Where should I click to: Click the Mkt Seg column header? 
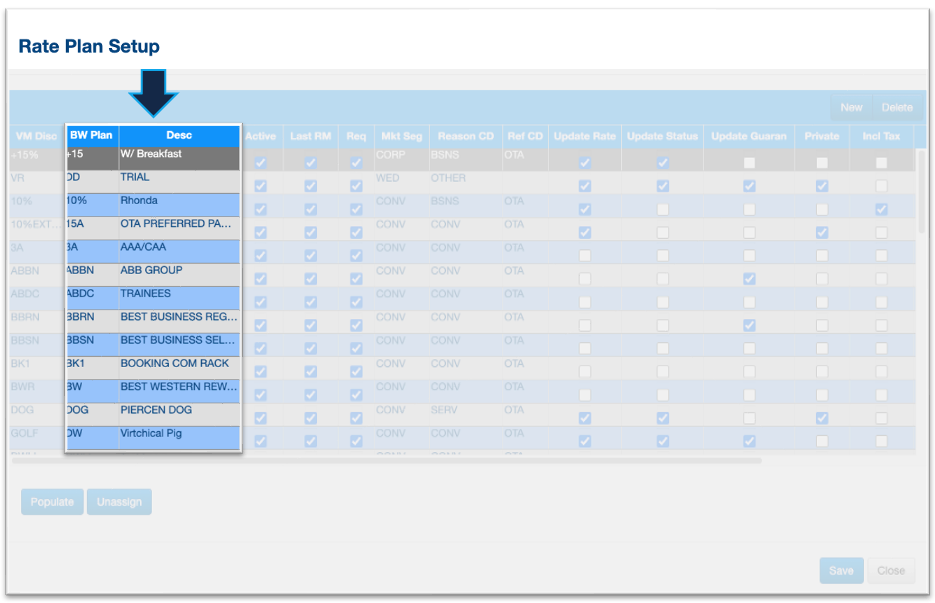click(x=401, y=136)
